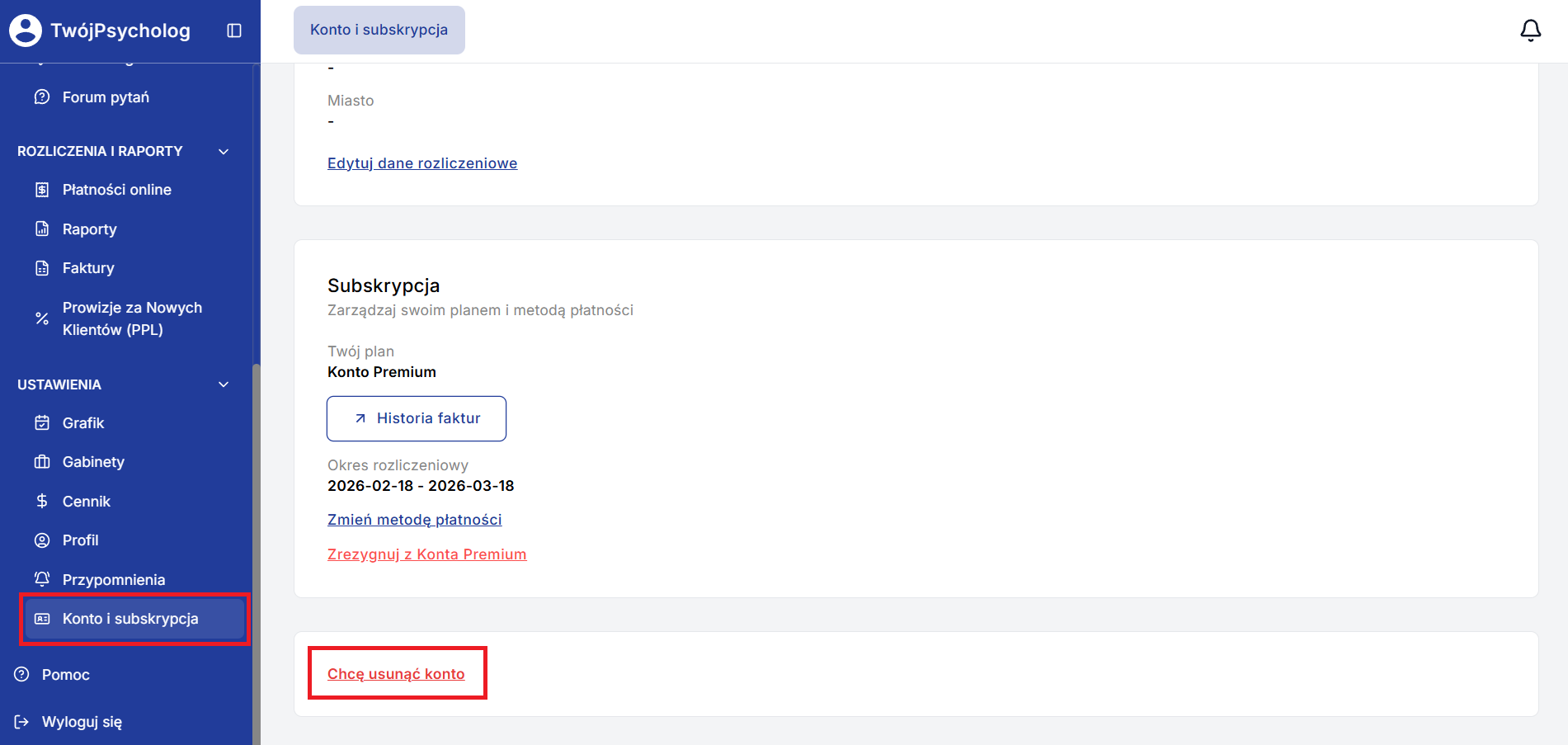Collapse the ROZLICZENIA I RAPORTY section
Viewport: 1568px width, 745px height.
[x=224, y=152]
